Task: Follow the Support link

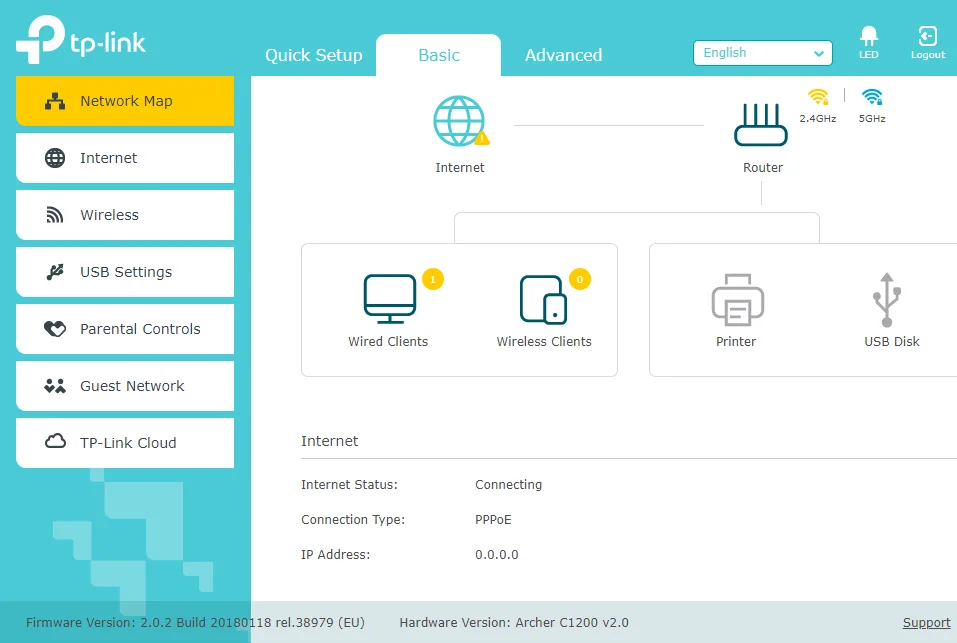Action: coord(926,622)
